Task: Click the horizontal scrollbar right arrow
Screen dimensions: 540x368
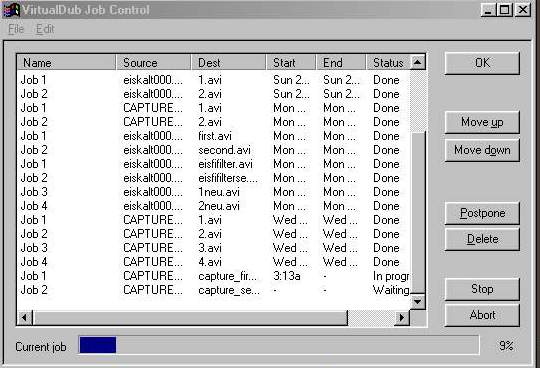Action: pos(402,317)
